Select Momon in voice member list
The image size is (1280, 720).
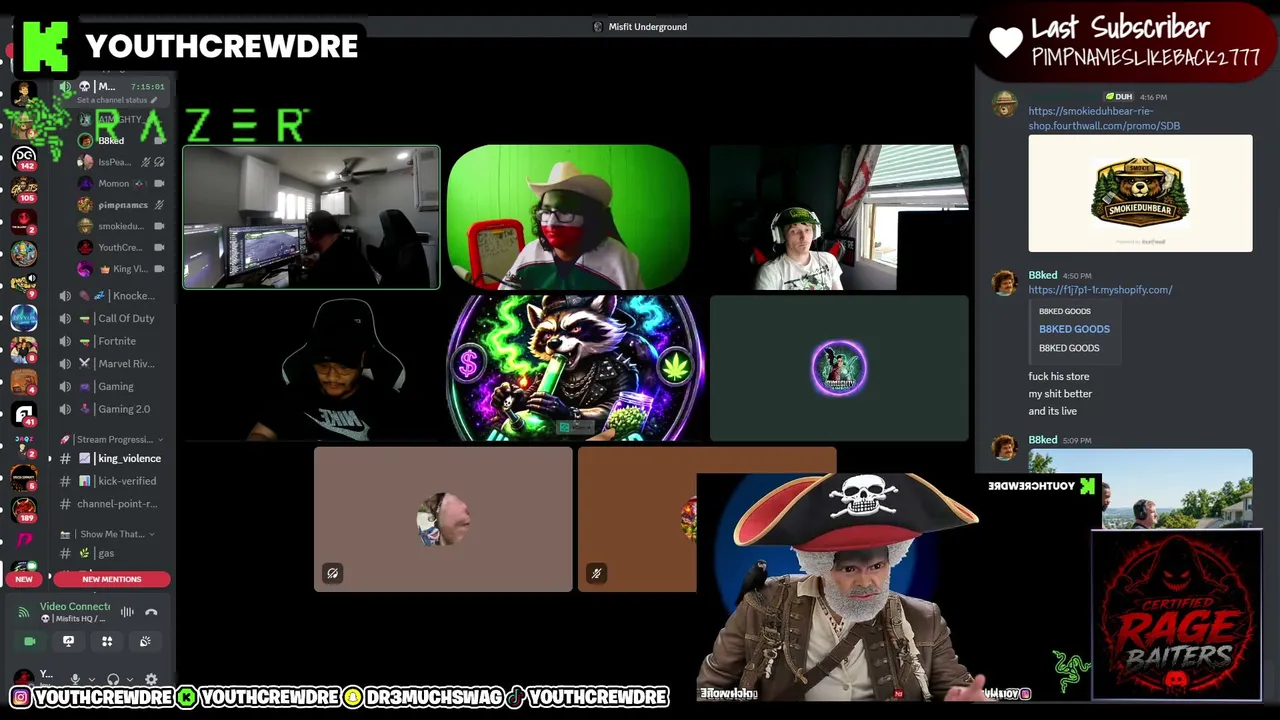pyautogui.click(x=122, y=184)
